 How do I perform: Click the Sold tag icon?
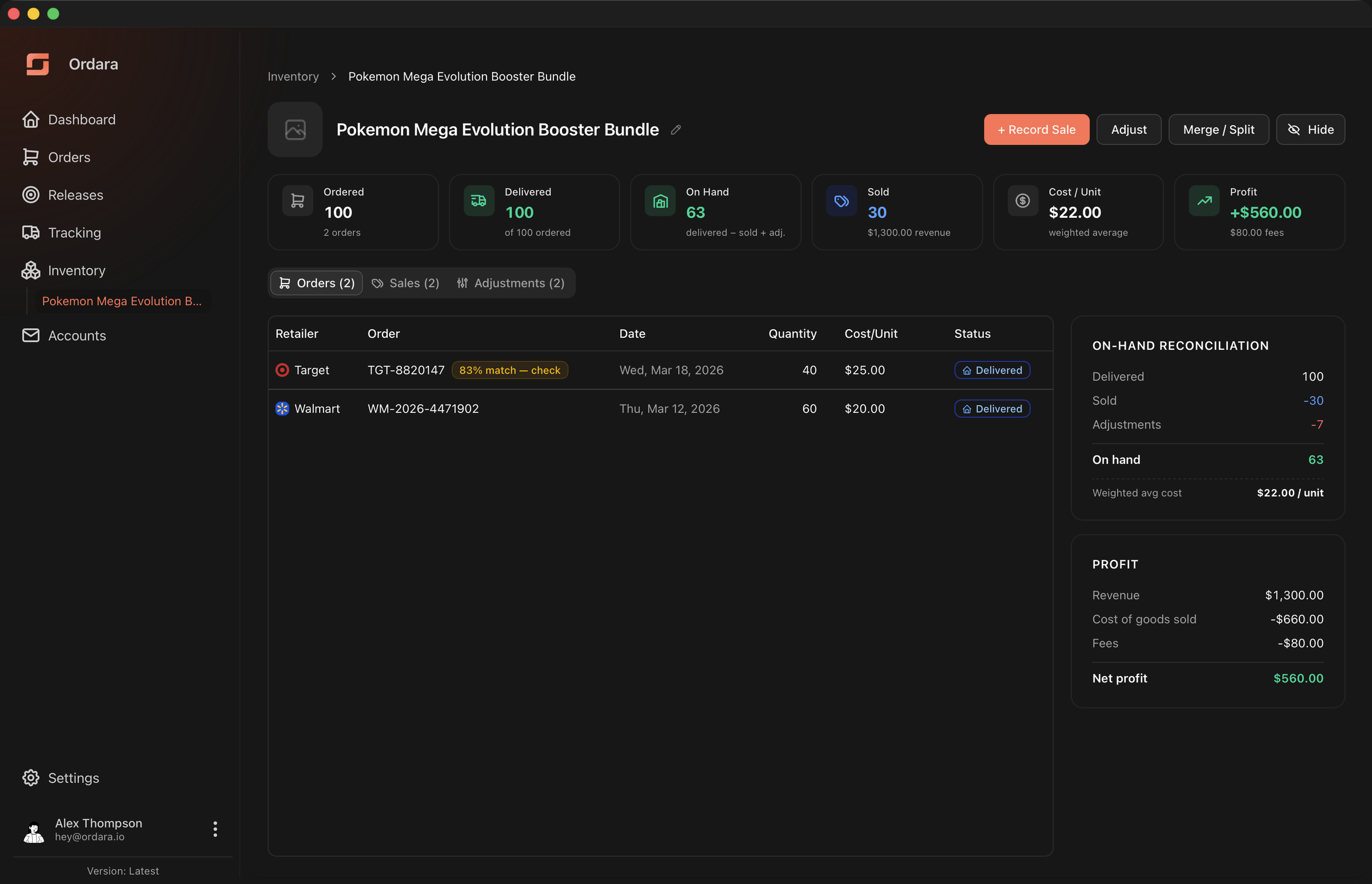[x=841, y=201]
